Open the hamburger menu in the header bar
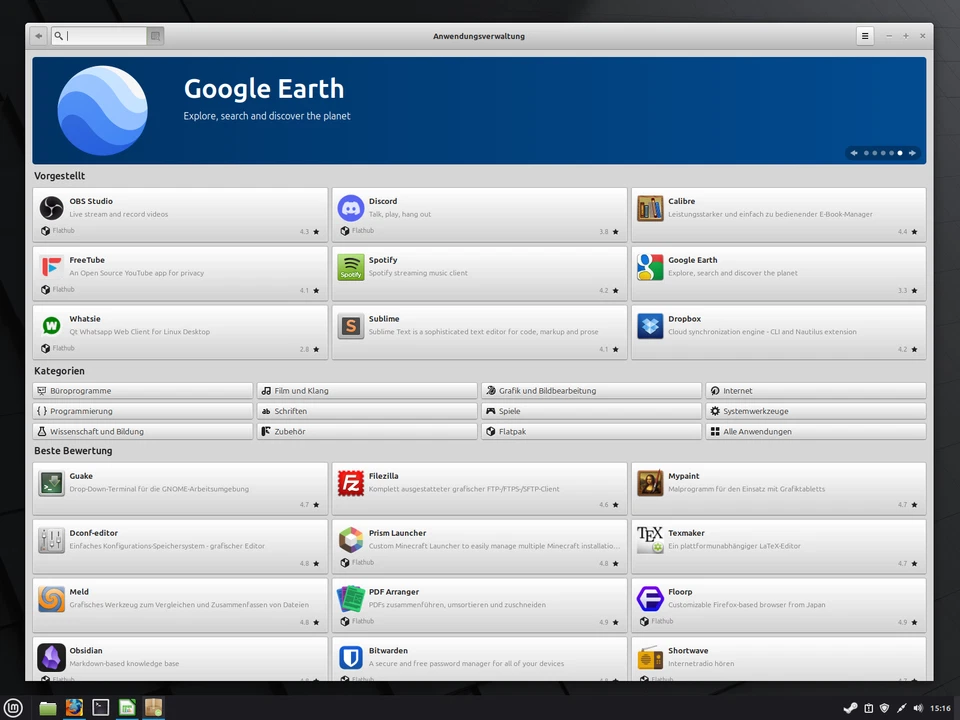 click(x=865, y=36)
